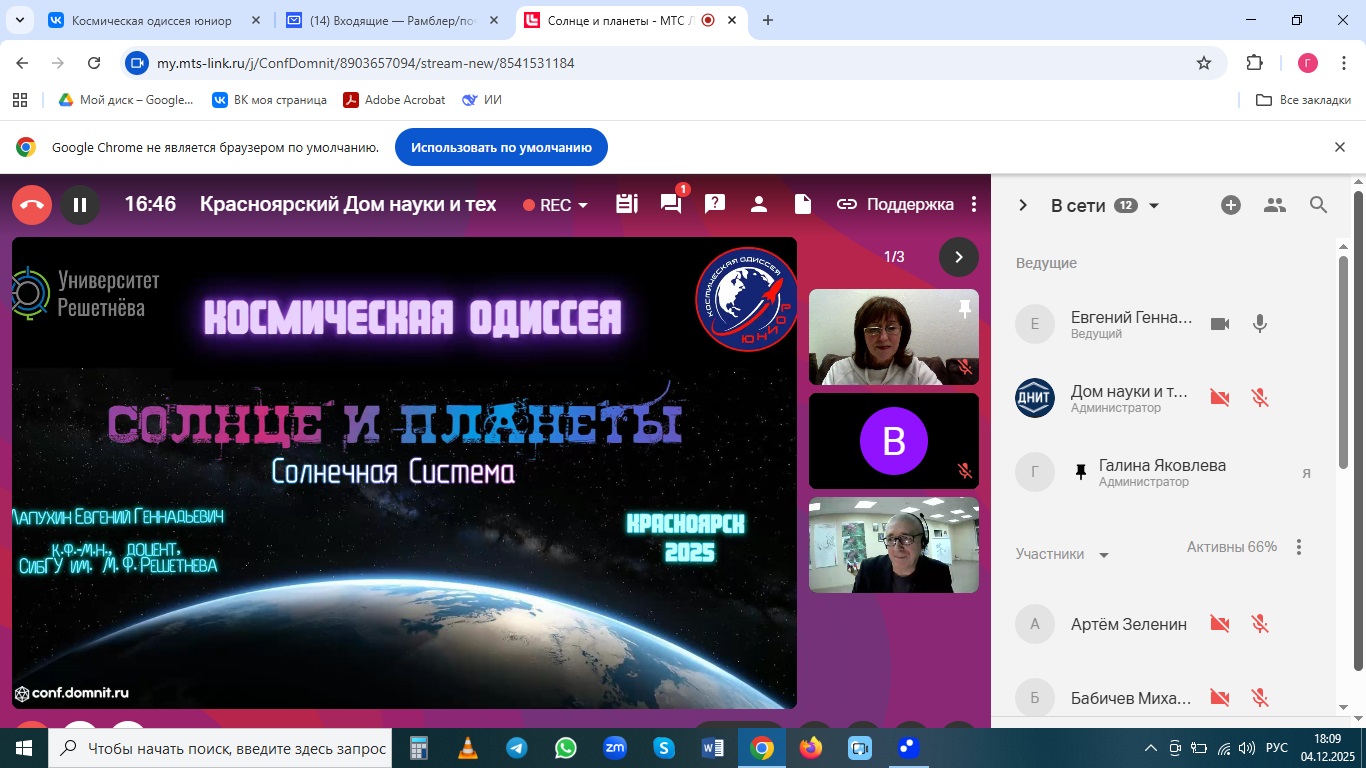Search participants with the magnifier icon

click(x=1318, y=205)
